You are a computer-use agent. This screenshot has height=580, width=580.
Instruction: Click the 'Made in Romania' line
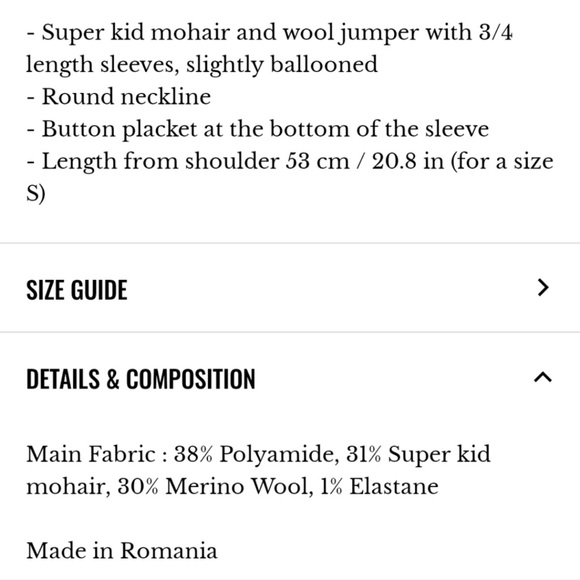pos(122,551)
